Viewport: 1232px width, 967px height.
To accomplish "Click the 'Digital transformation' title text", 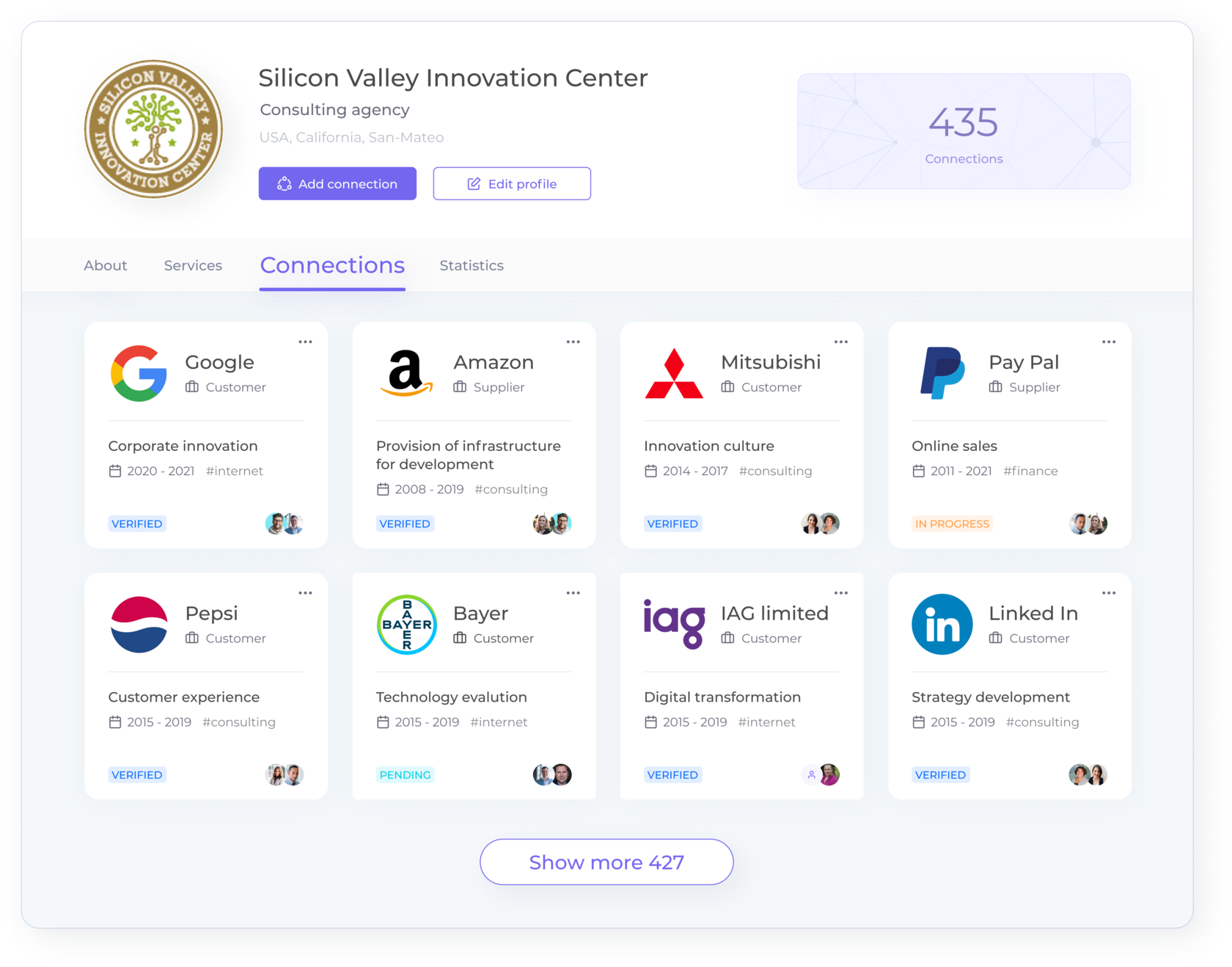I will click(722, 697).
